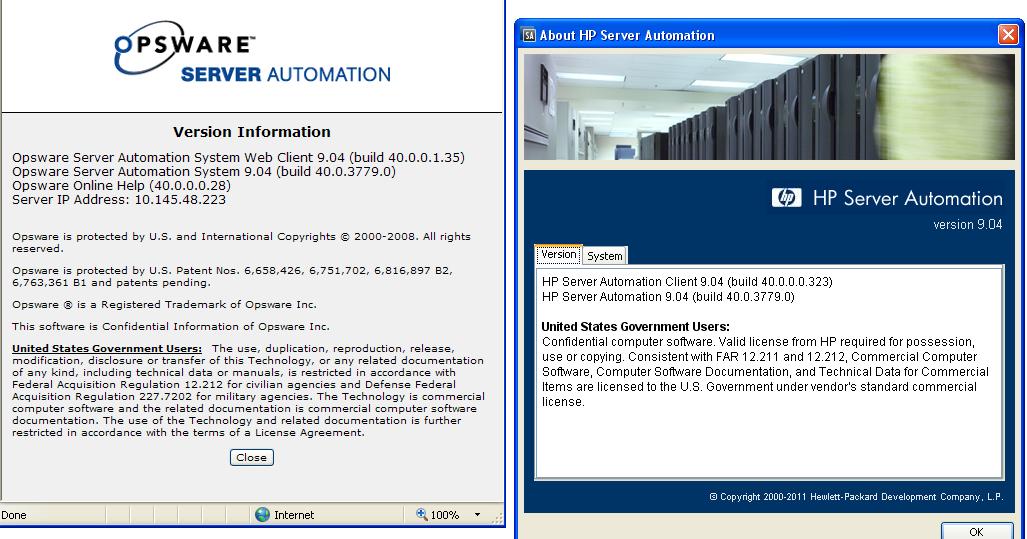Click the 100% zoom magnifier icon
The height and width of the screenshot is (539, 1027).
pos(422,515)
